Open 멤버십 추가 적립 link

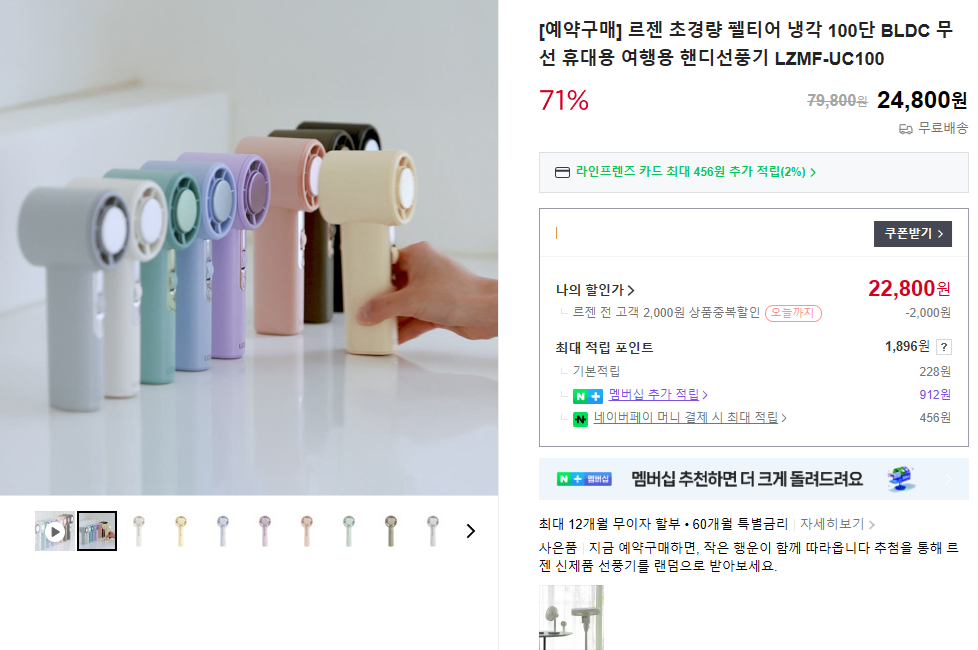click(x=657, y=394)
